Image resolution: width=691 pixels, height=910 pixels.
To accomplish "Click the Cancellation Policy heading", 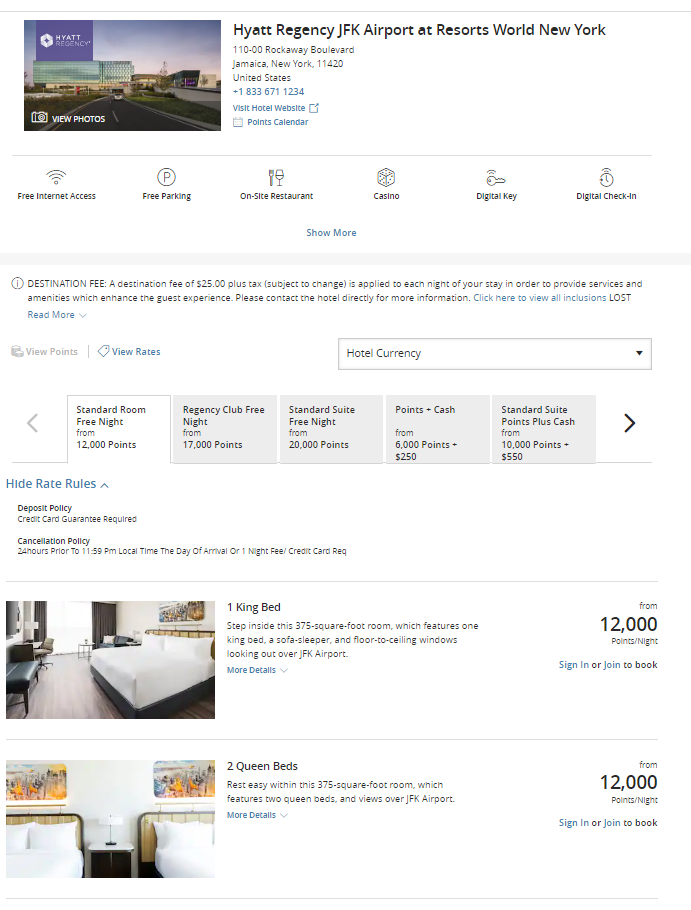I will pos(53,541).
